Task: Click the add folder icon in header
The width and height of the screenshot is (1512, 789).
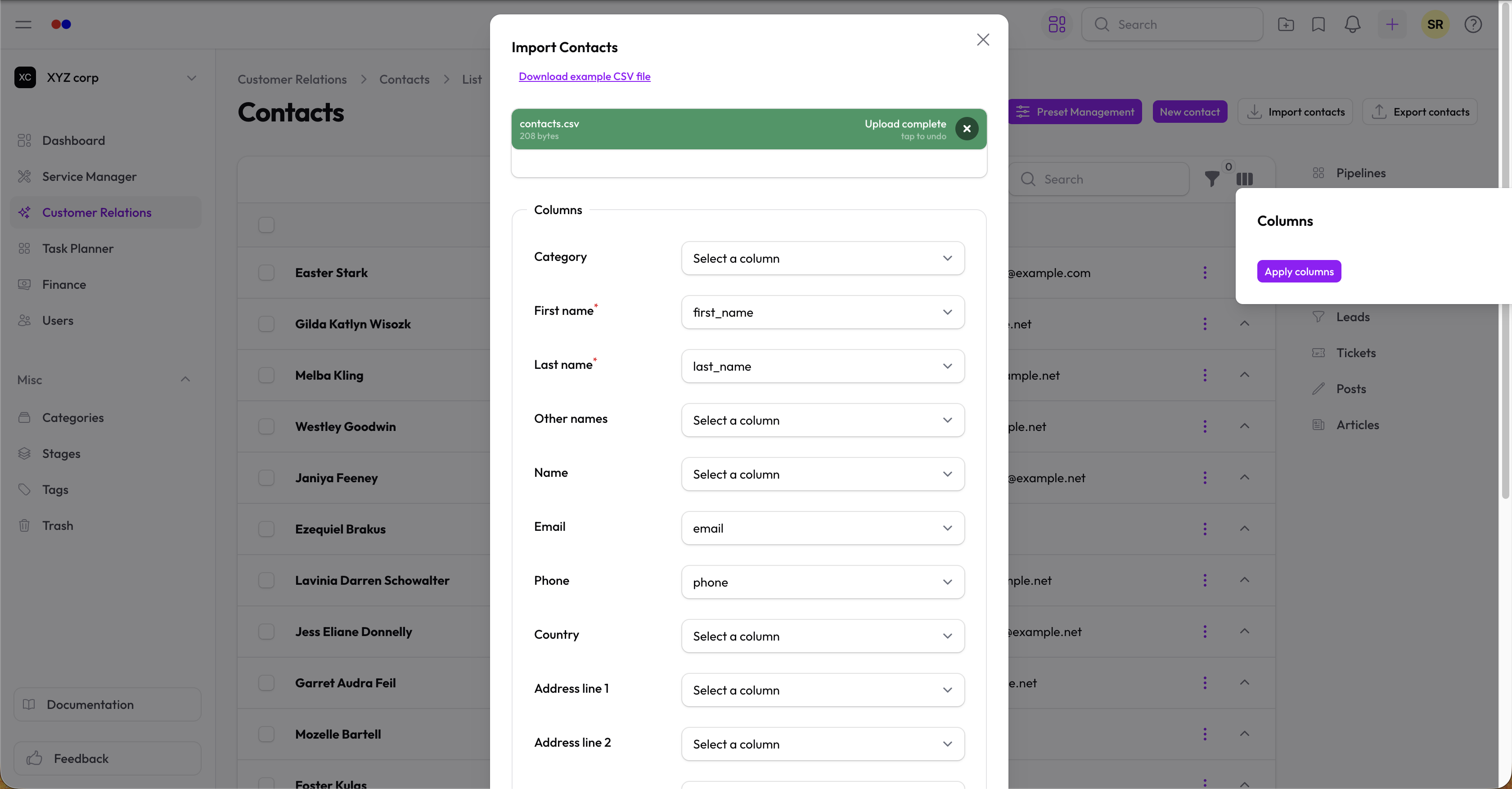Action: [x=1286, y=24]
